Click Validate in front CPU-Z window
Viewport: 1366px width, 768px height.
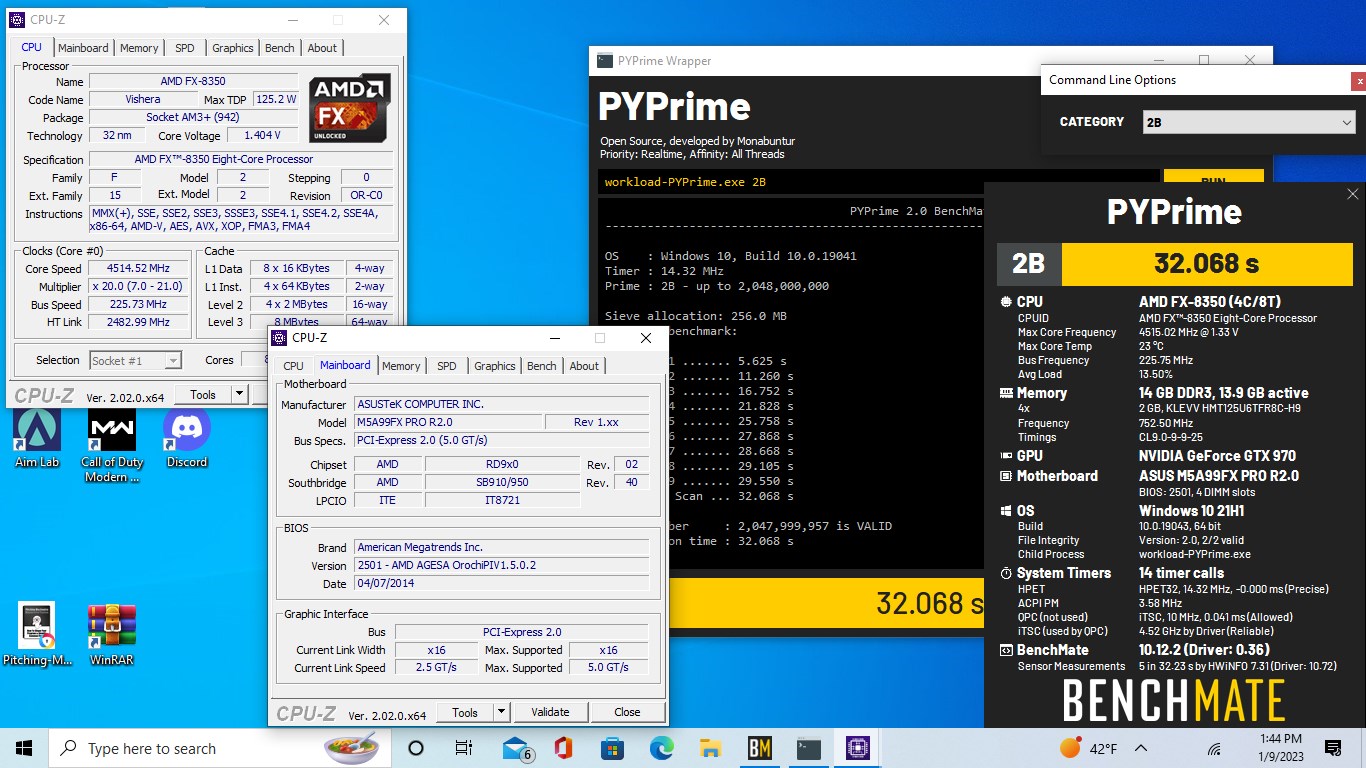pos(550,712)
